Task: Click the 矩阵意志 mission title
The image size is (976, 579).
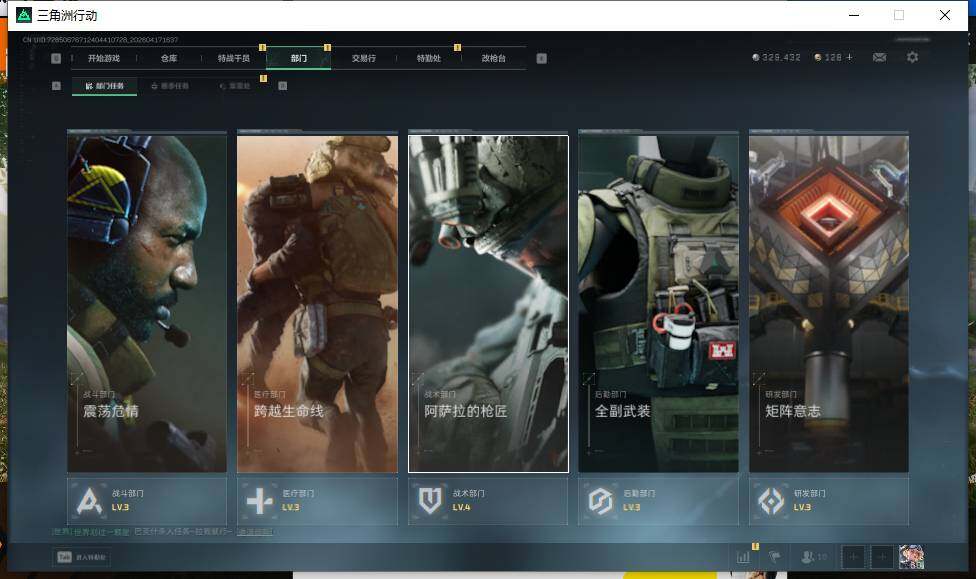Action: 793,411
